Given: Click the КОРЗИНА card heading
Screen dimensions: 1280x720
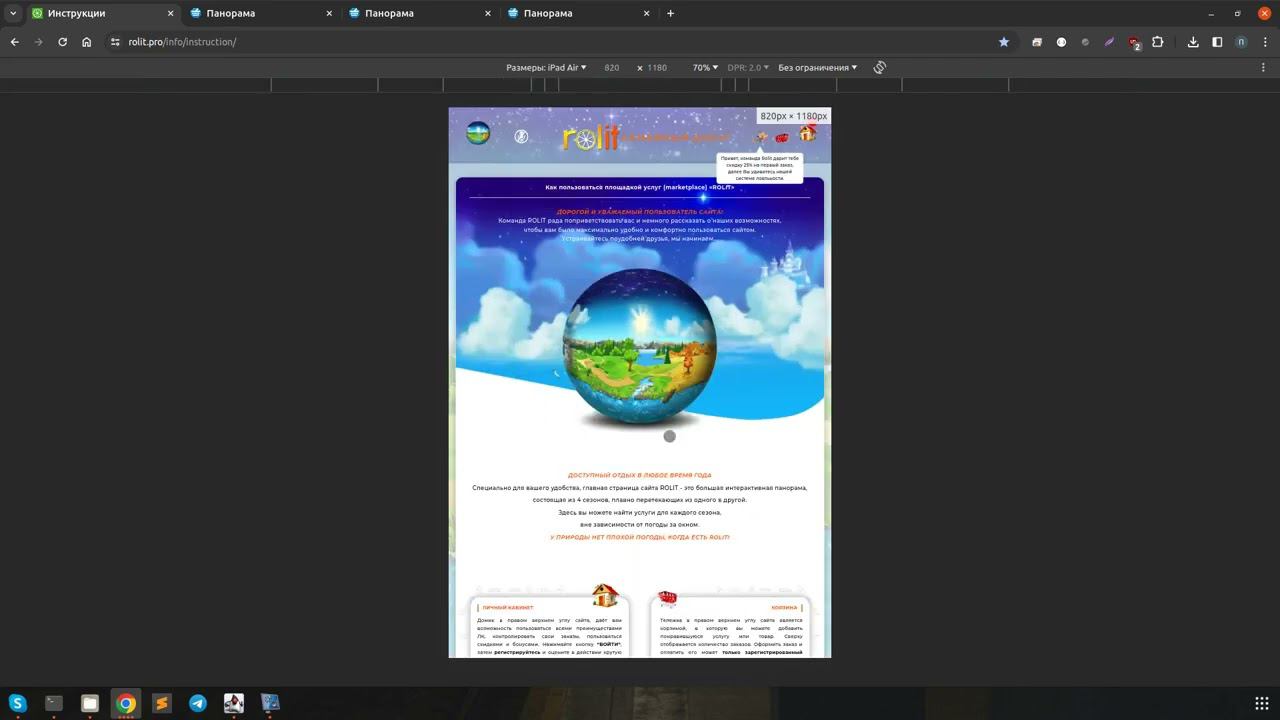Looking at the screenshot, I should pos(784,608).
